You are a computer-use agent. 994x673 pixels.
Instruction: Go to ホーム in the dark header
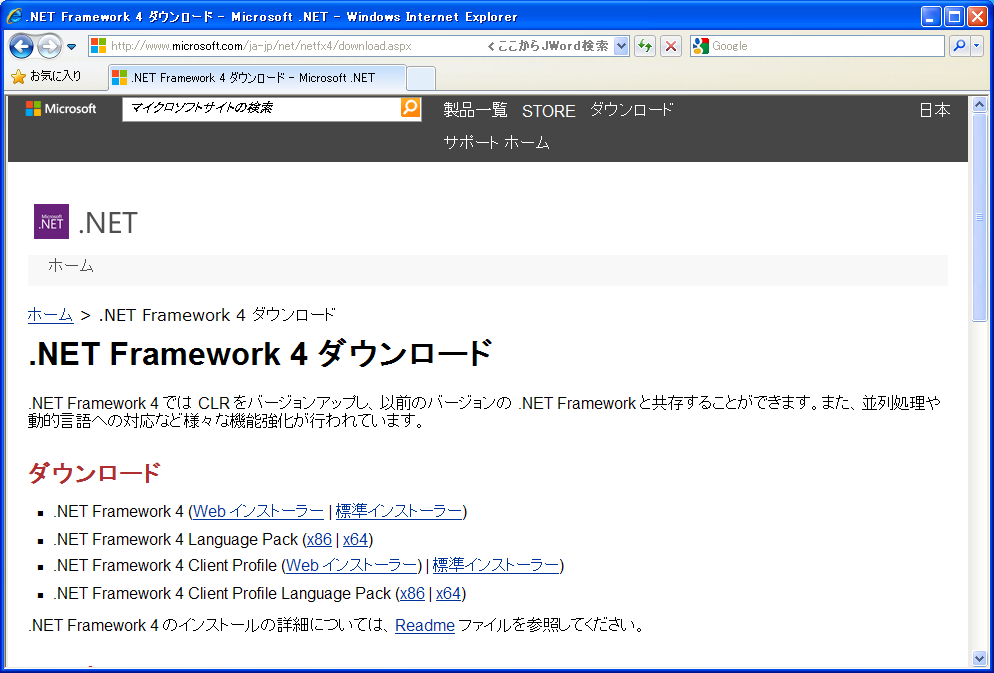point(527,143)
